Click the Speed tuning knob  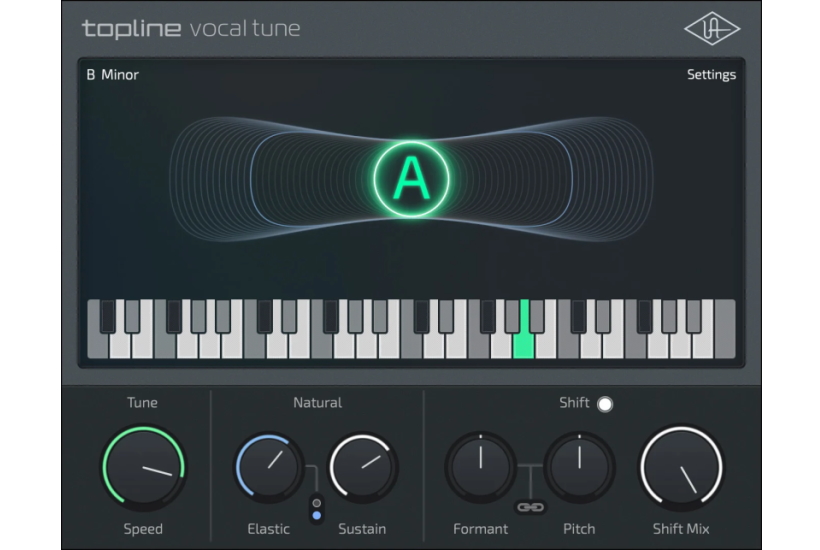144,467
